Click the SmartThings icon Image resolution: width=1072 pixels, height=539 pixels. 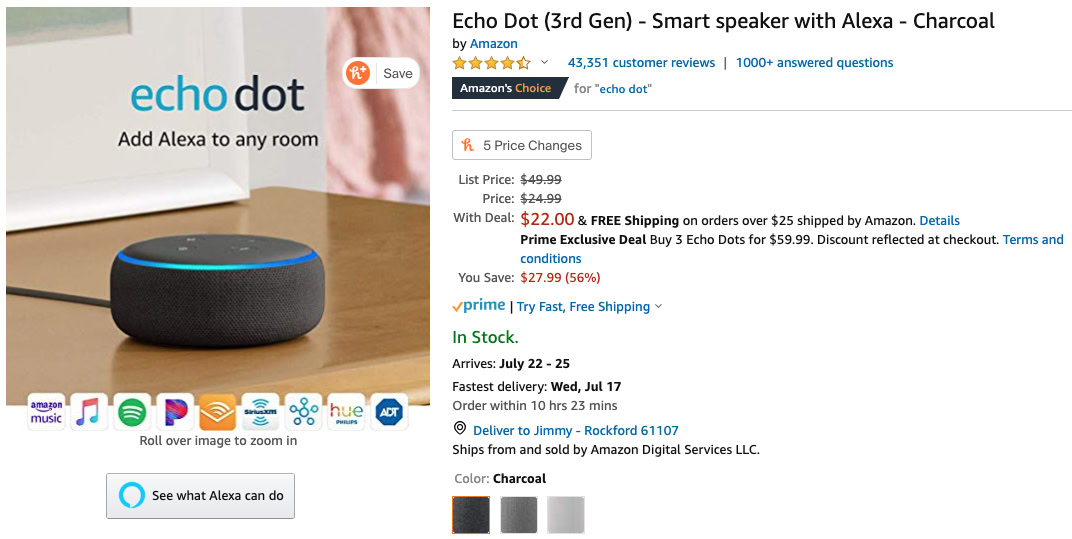point(303,411)
